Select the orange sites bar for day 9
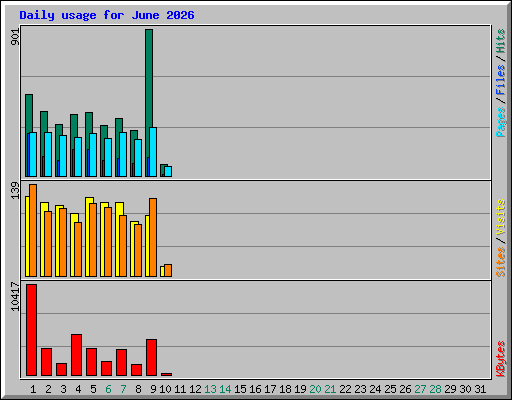The height and width of the screenshot is (400, 512). click(153, 237)
